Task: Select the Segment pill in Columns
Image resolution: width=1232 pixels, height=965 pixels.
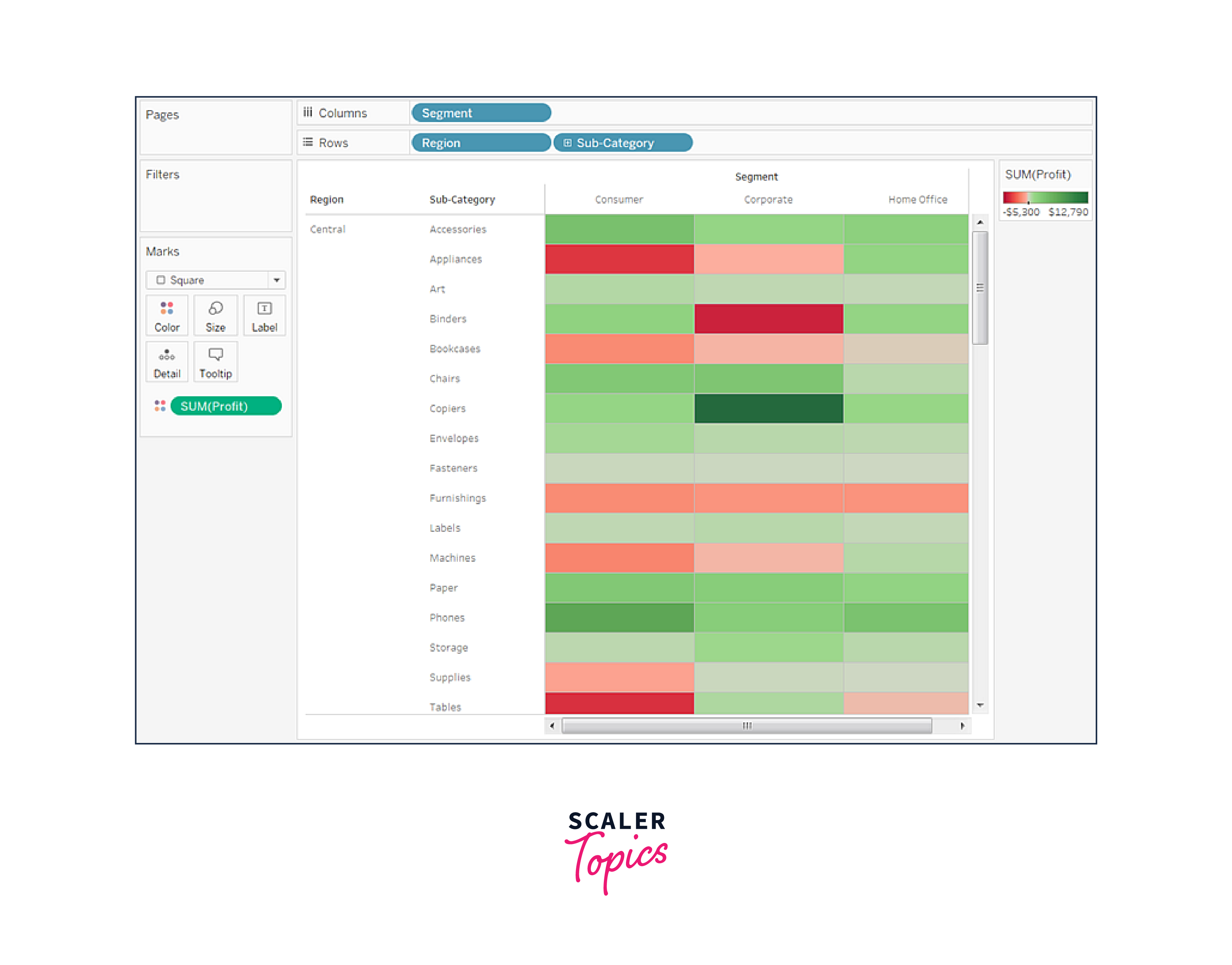Action: point(481,113)
